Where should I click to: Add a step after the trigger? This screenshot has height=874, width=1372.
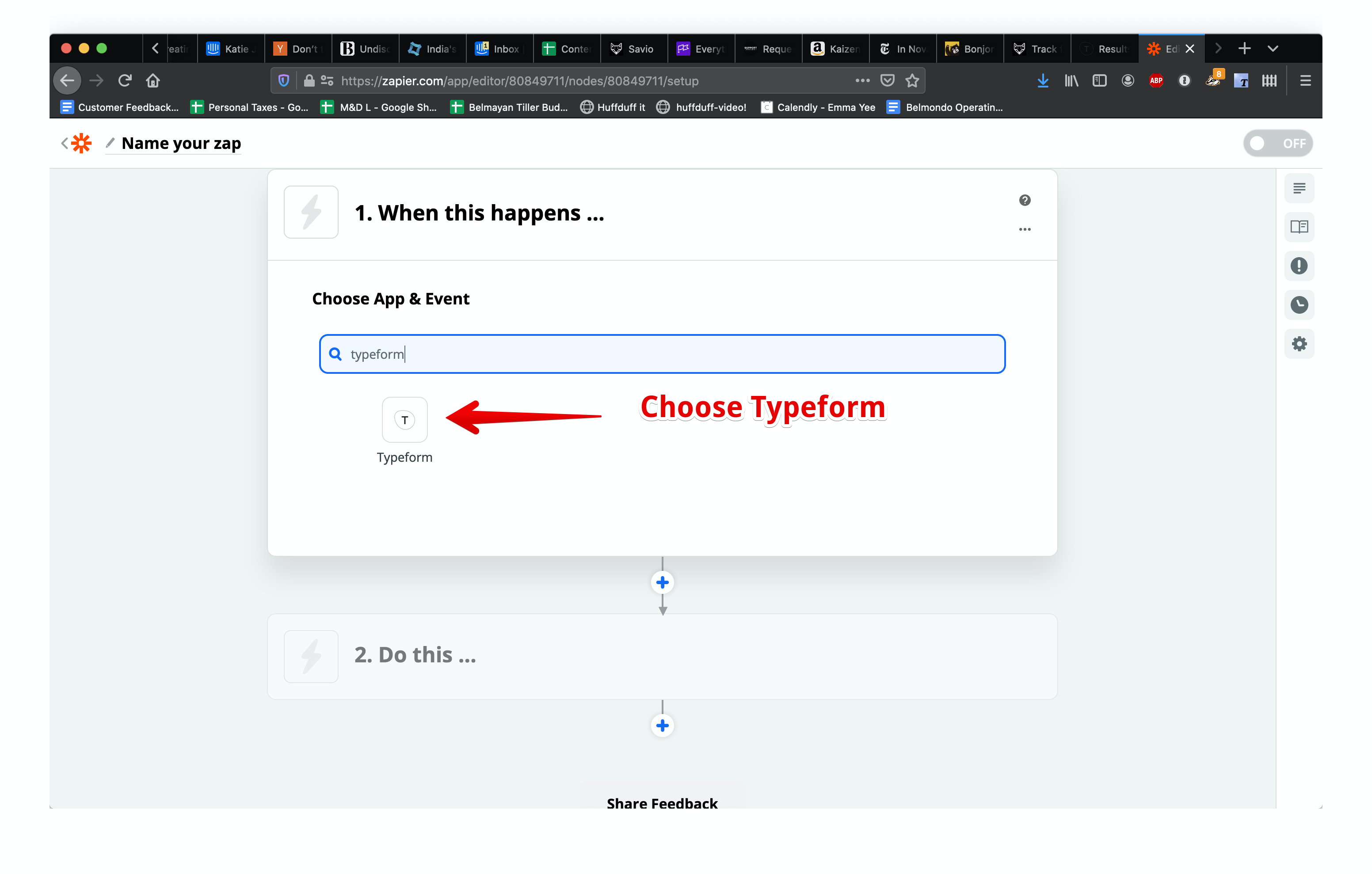[x=662, y=582]
